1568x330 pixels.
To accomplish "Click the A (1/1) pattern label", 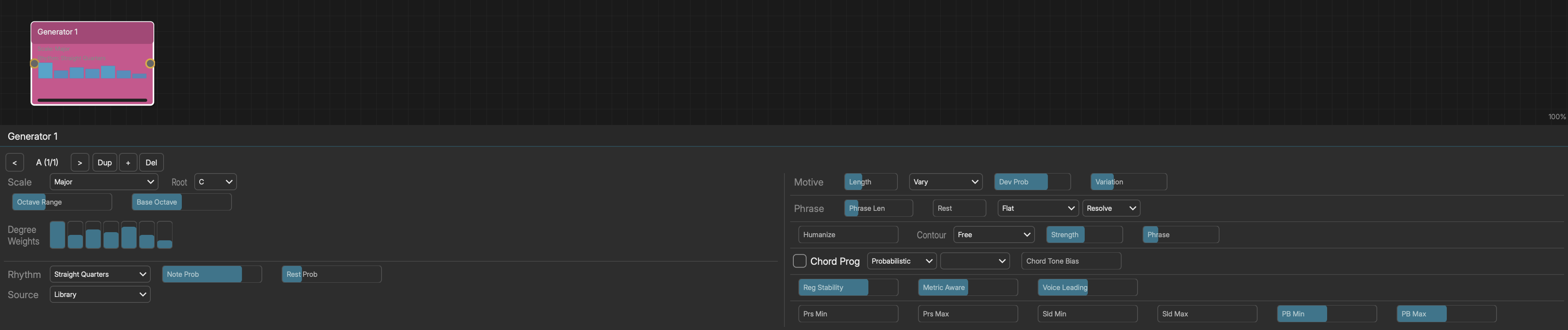I will tap(47, 162).
